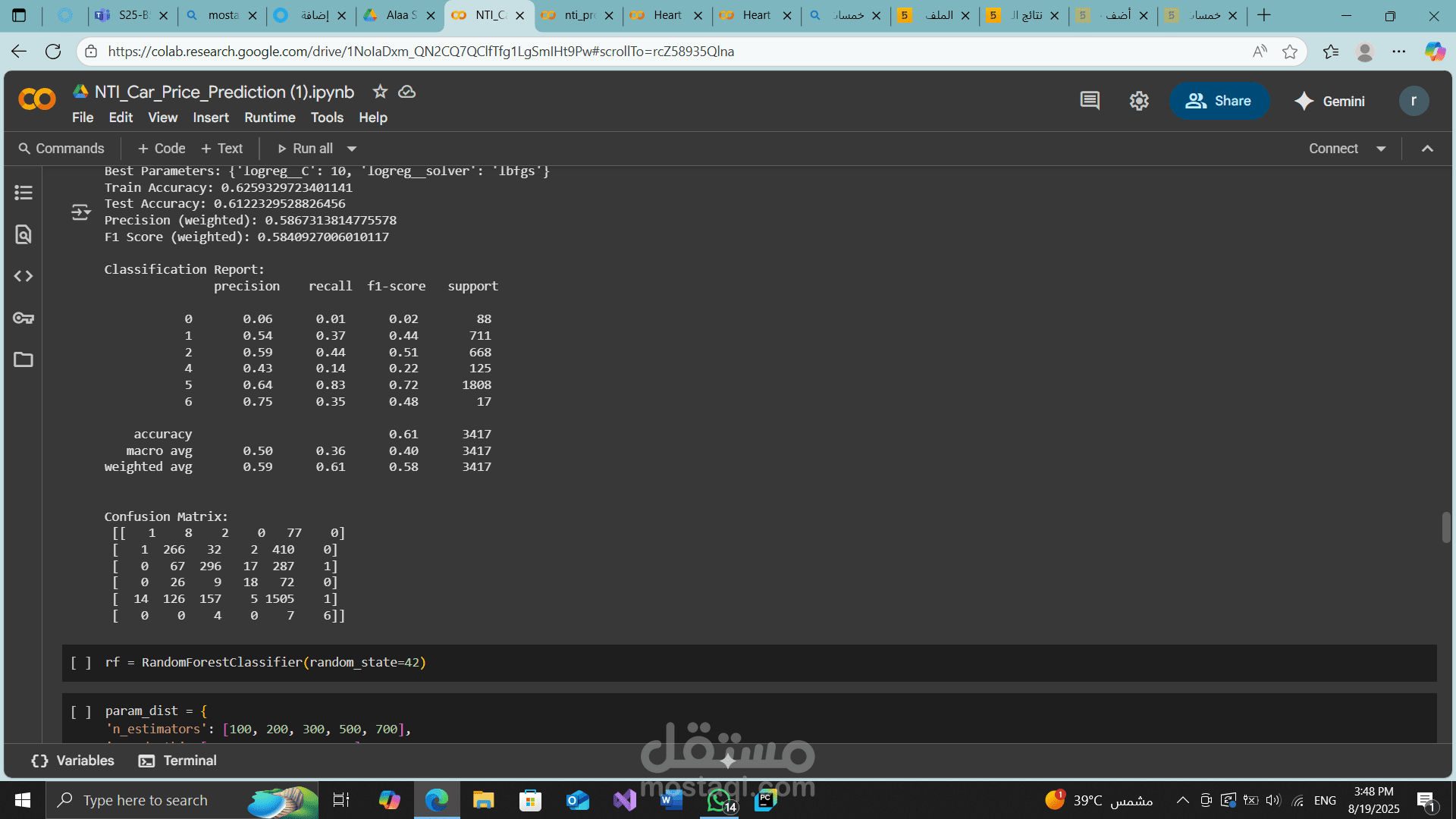Image resolution: width=1456 pixels, height=819 pixels.
Task: Open the File menu
Action: pyautogui.click(x=83, y=118)
